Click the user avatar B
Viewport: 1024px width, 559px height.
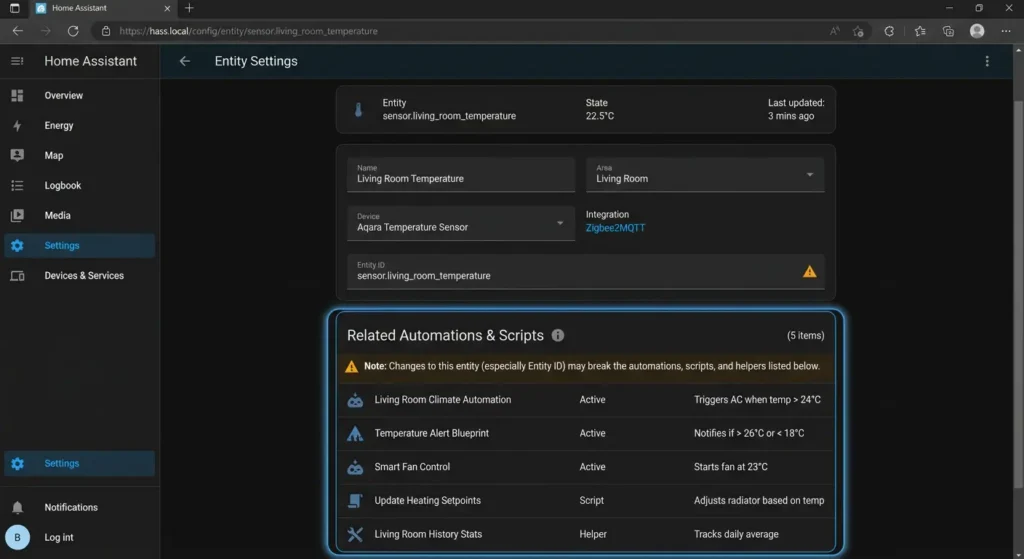(17, 537)
